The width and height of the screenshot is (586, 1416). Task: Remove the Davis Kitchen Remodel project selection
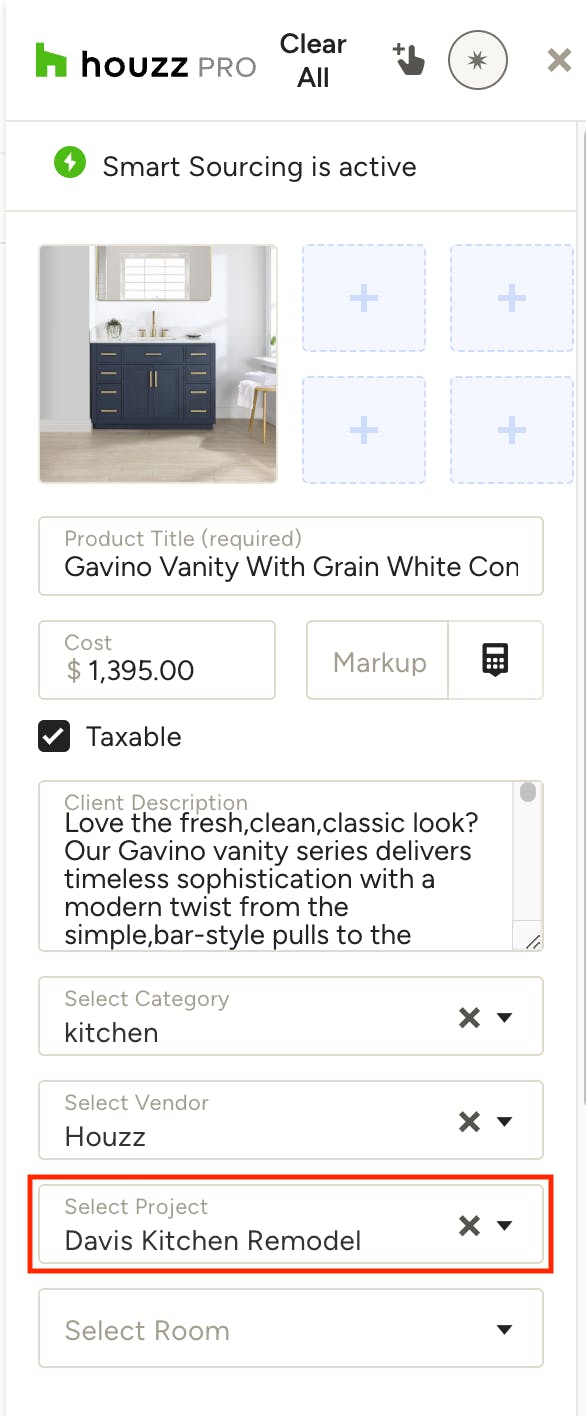click(468, 1226)
